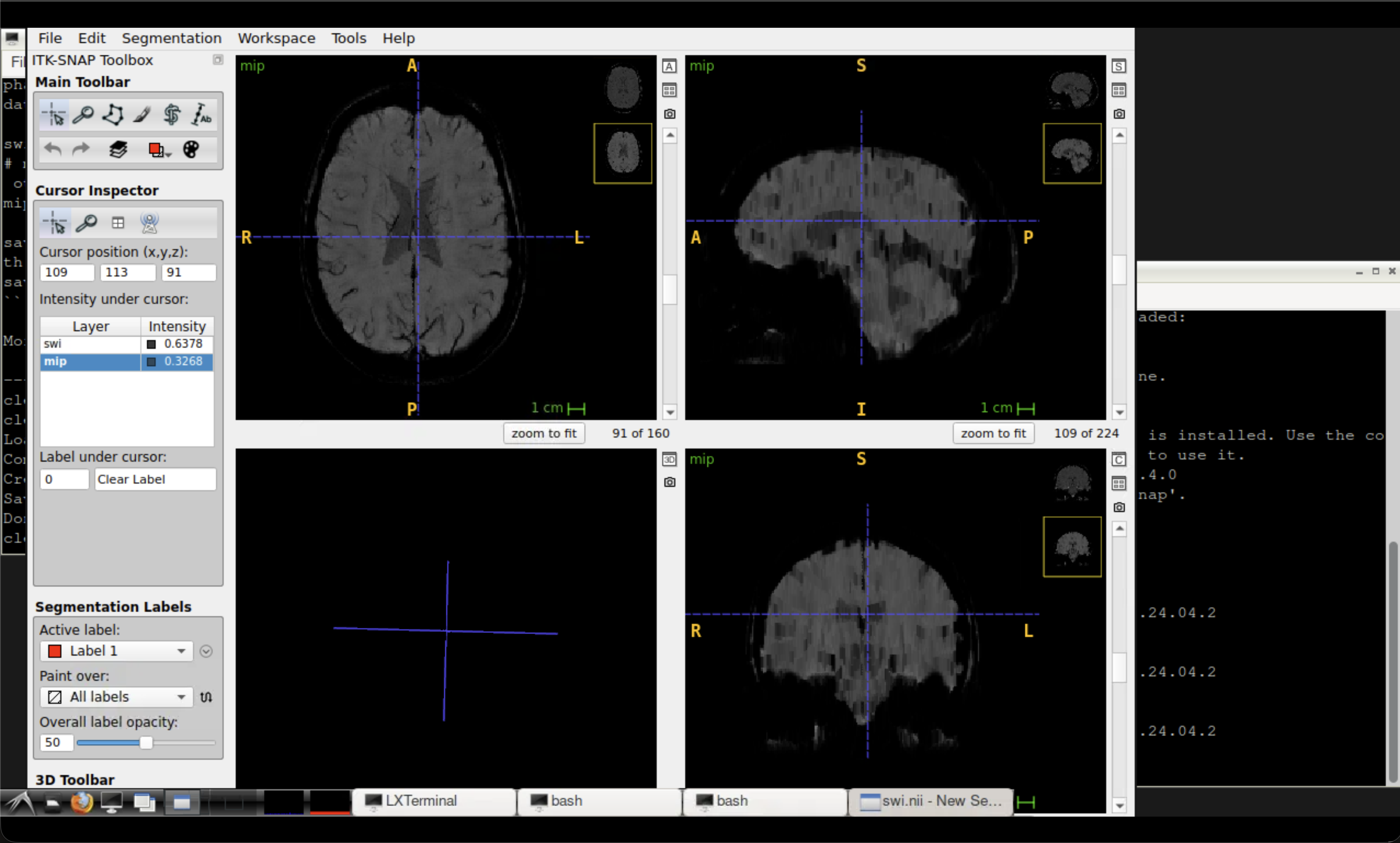Click the Label under cursor number field
Viewport: 1400px width, 843px height.
[64, 480]
